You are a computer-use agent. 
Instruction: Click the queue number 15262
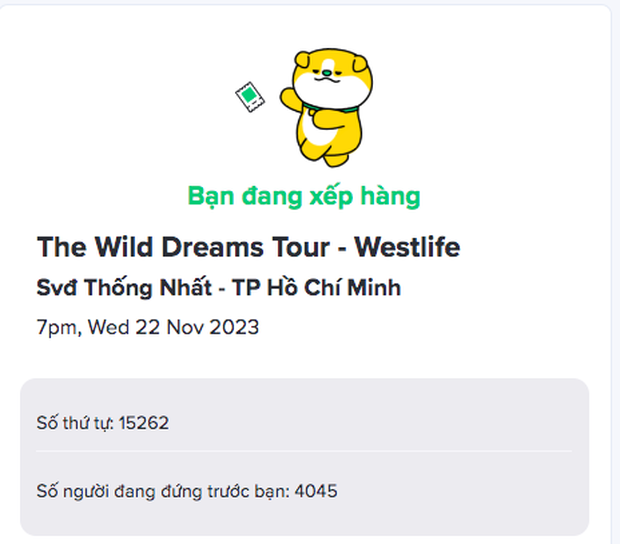pos(144,423)
